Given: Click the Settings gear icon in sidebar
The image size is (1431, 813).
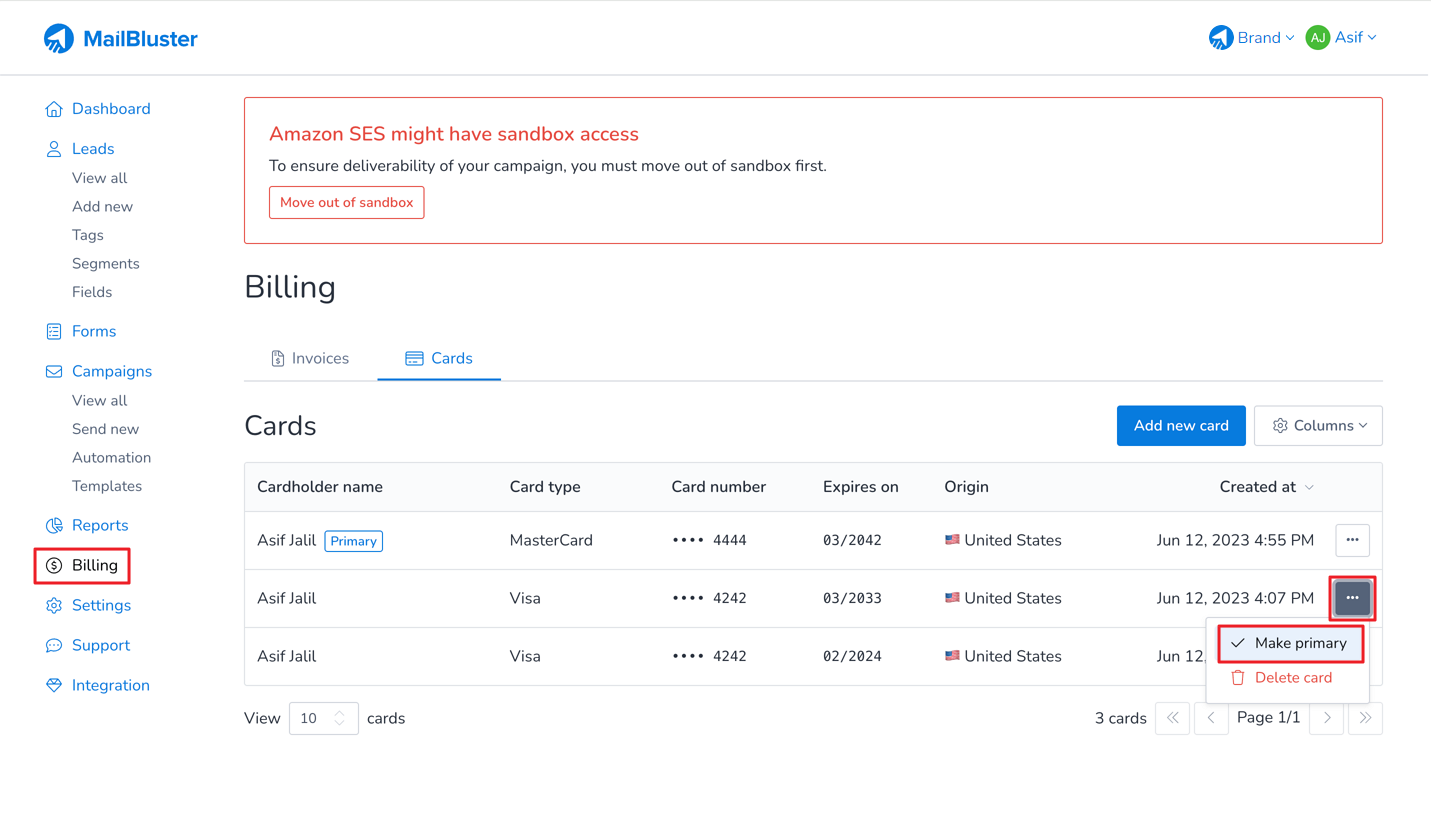Looking at the screenshot, I should tap(54, 605).
